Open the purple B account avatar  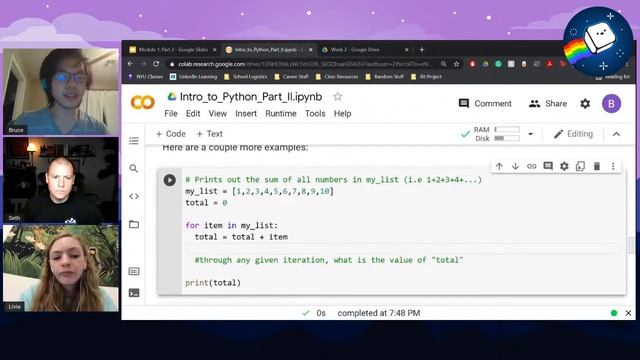pos(611,104)
